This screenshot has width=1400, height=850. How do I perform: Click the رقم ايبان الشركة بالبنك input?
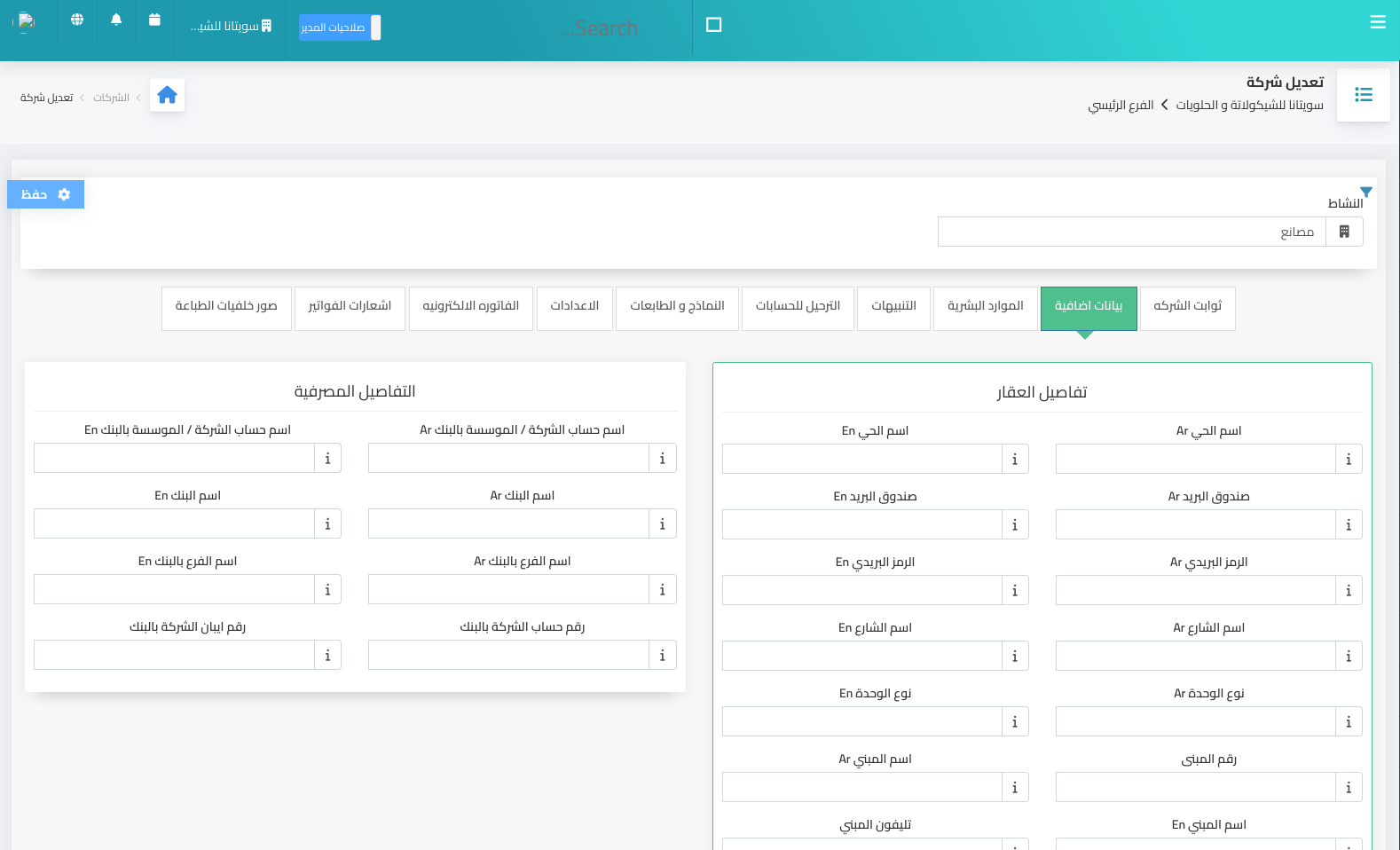(174, 655)
